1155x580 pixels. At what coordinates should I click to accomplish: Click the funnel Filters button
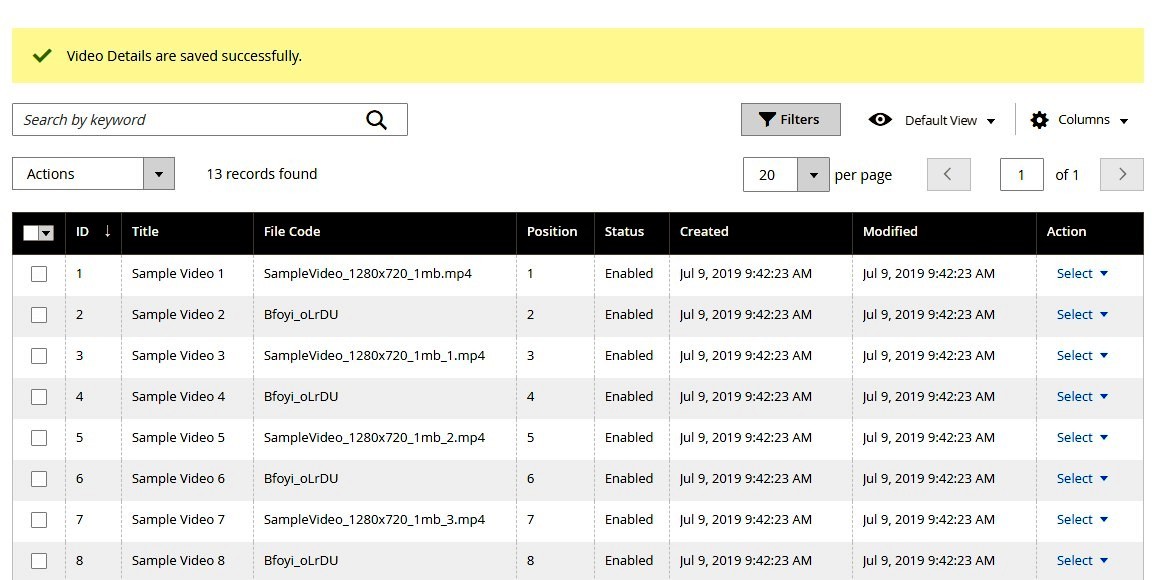tap(790, 120)
